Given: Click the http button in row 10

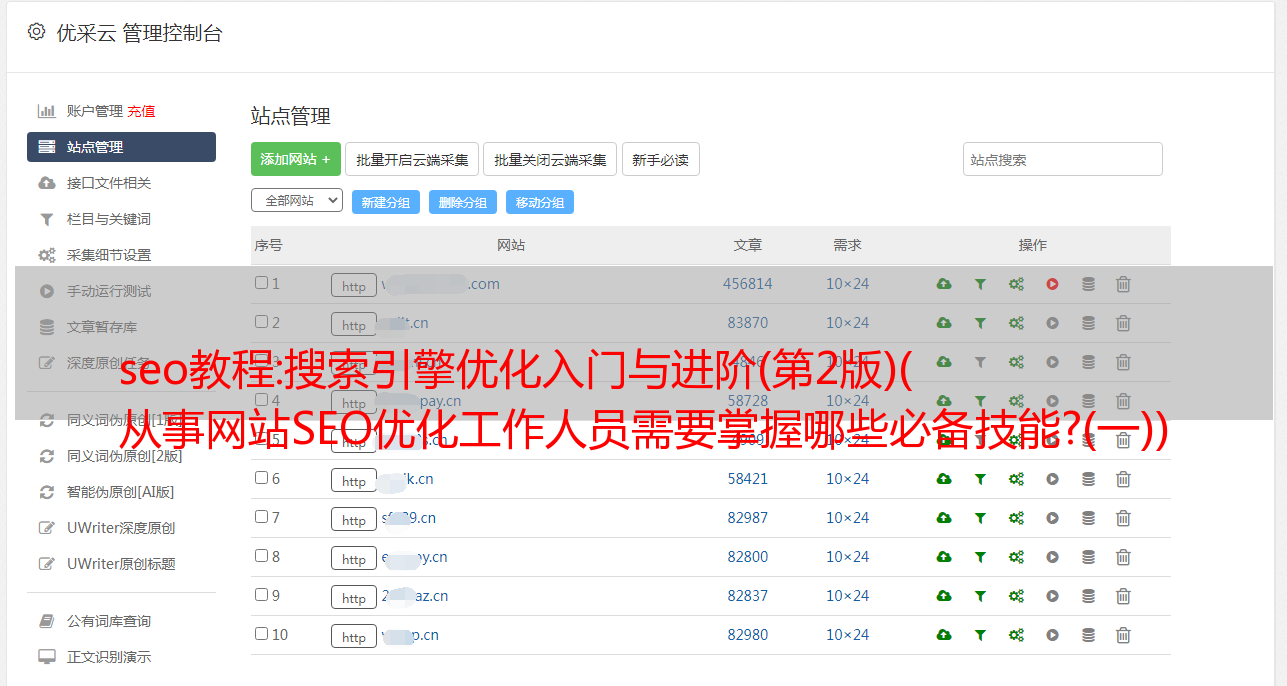Looking at the screenshot, I should pos(354,636).
